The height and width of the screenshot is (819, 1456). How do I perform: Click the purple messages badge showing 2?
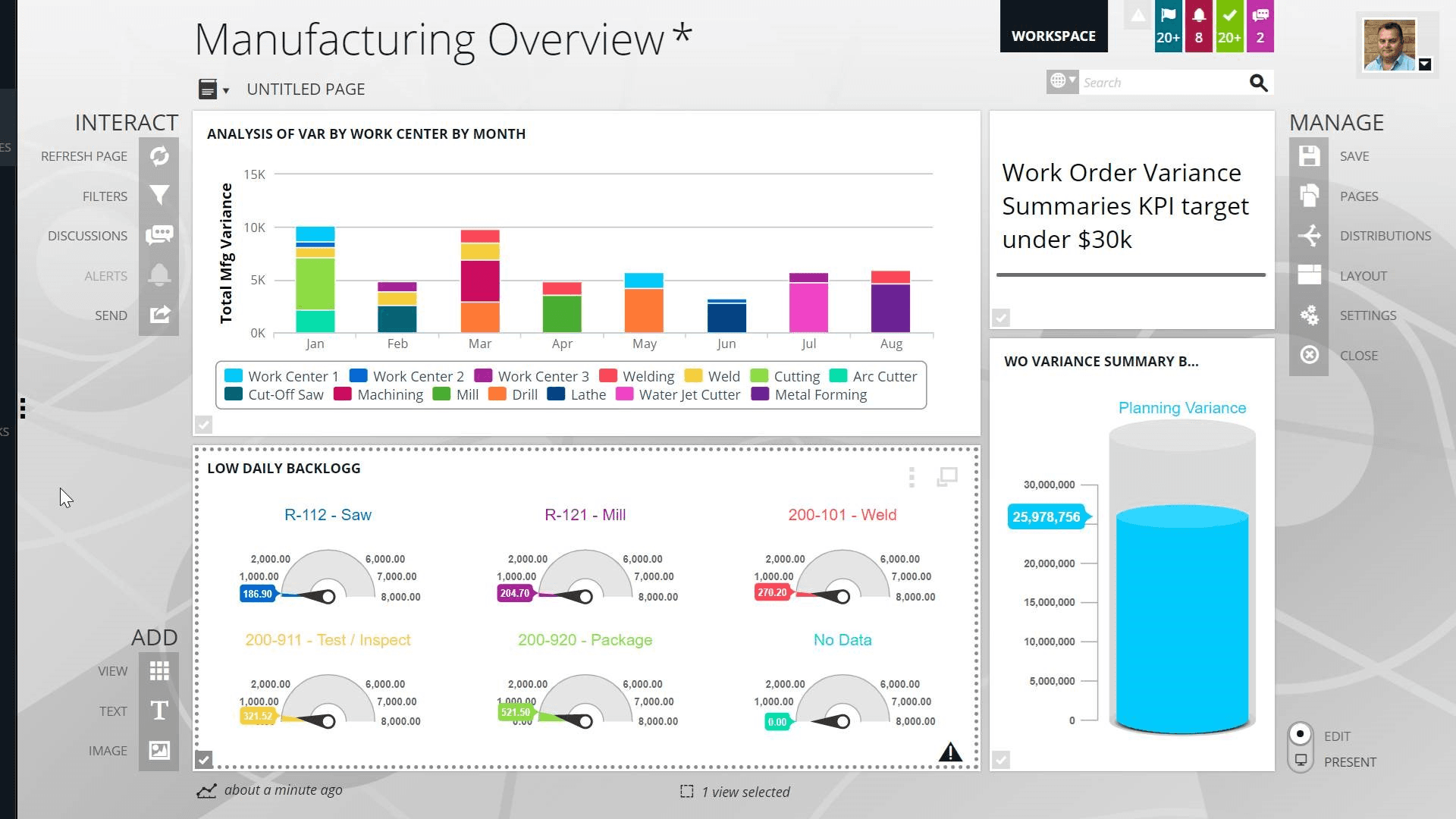click(x=1260, y=26)
